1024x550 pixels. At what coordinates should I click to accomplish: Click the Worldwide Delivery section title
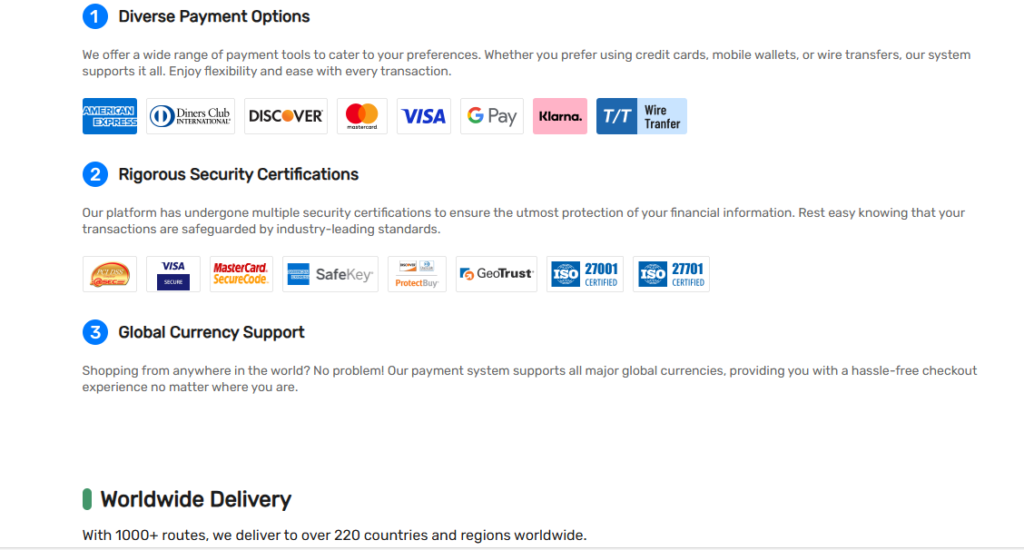point(195,500)
